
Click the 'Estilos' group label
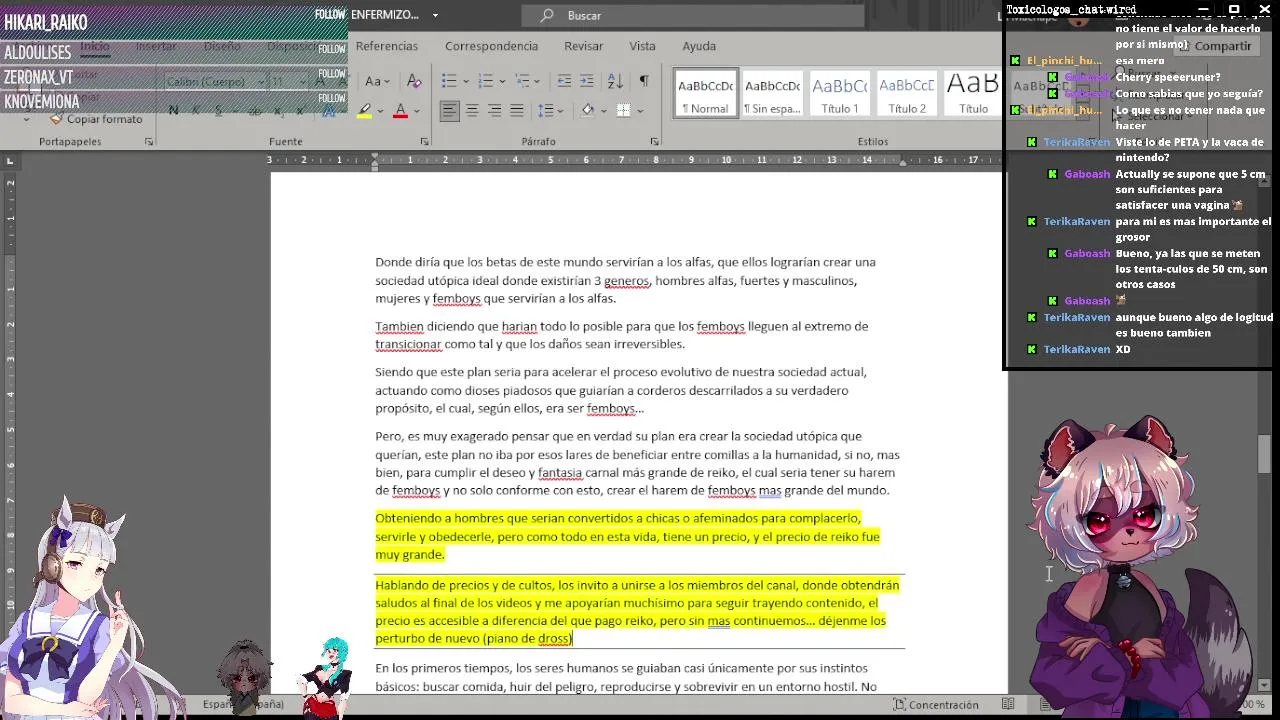(x=872, y=142)
